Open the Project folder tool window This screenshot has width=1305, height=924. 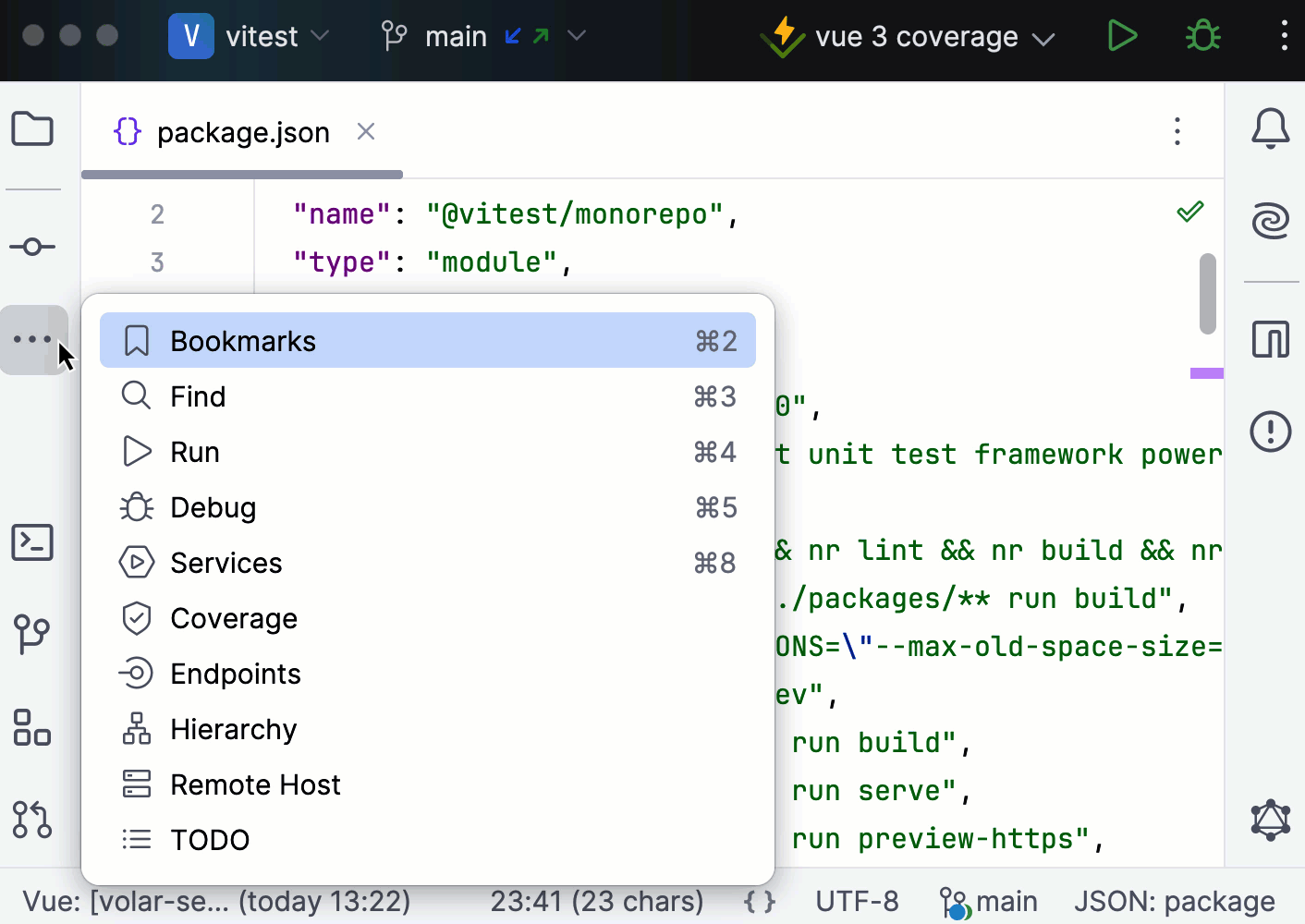pos(32,129)
